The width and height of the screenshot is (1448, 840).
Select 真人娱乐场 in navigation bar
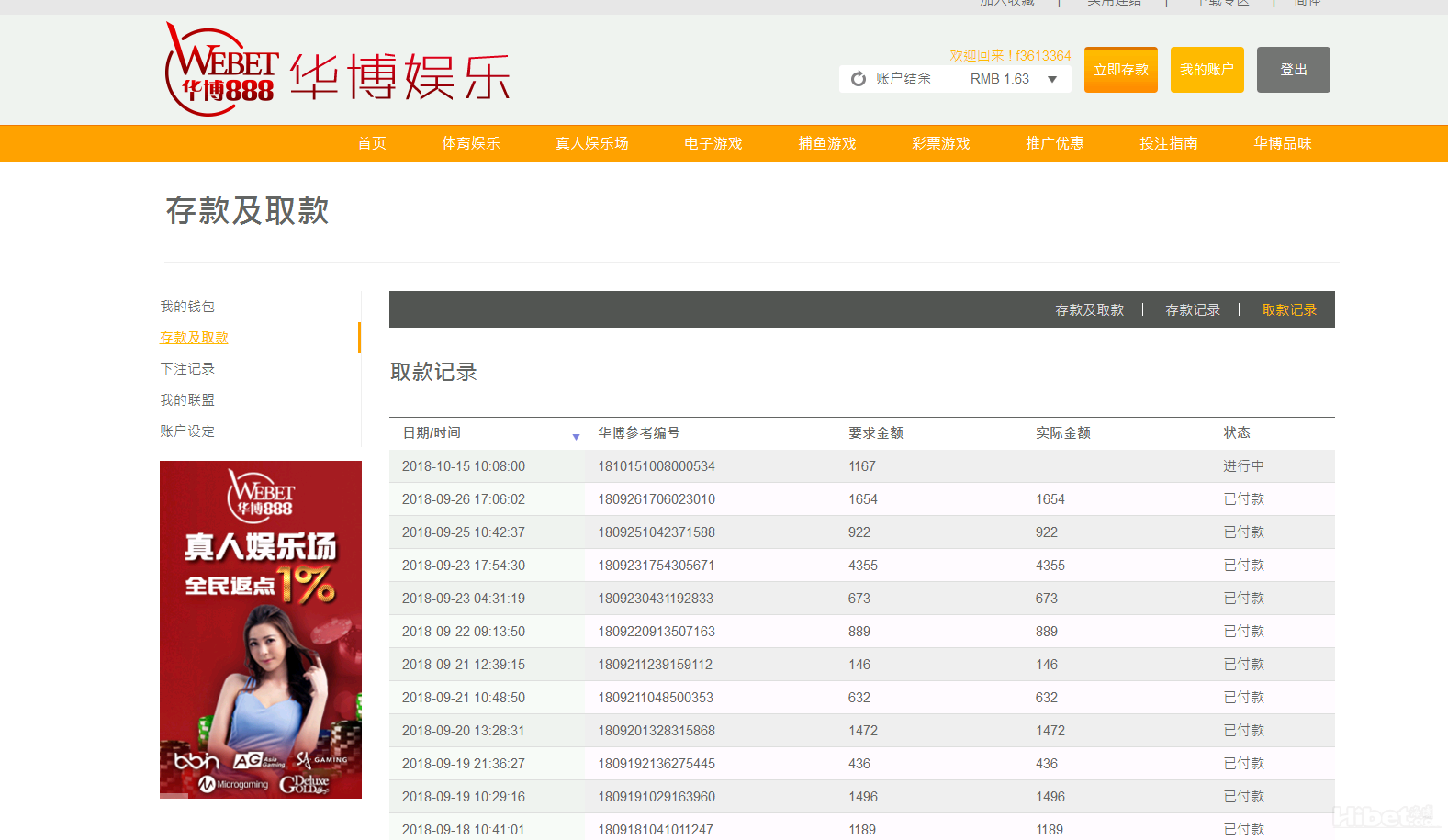(592, 144)
